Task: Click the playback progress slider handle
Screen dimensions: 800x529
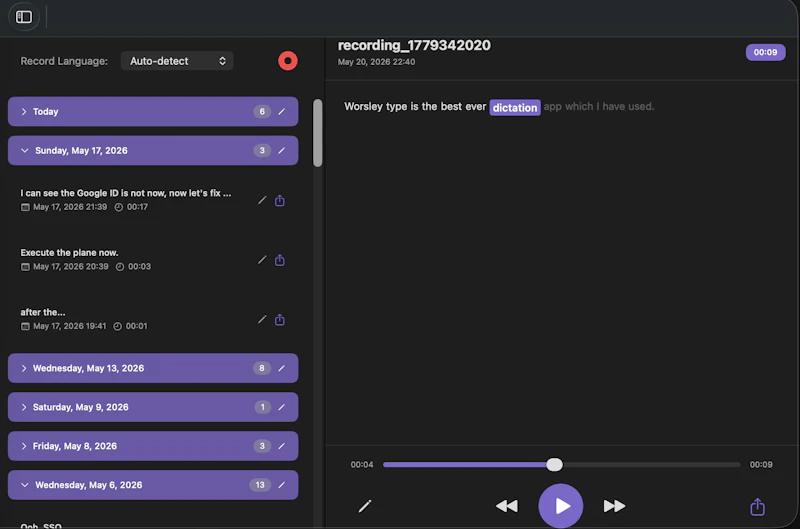Action: [x=554, y=464]
